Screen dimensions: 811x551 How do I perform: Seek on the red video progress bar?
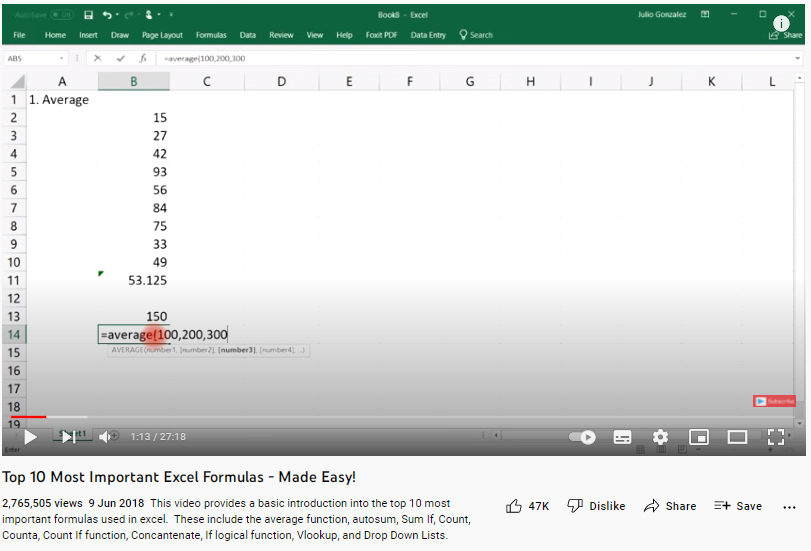pyautogui.click(x=28, y=416)
